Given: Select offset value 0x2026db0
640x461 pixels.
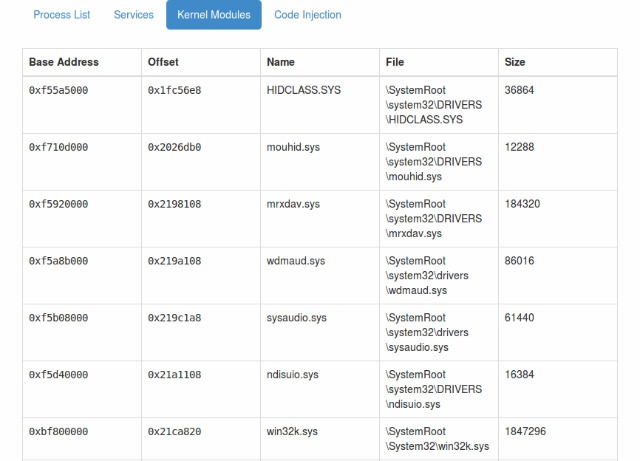Looking at the screenshot, I should pos(174,147).
